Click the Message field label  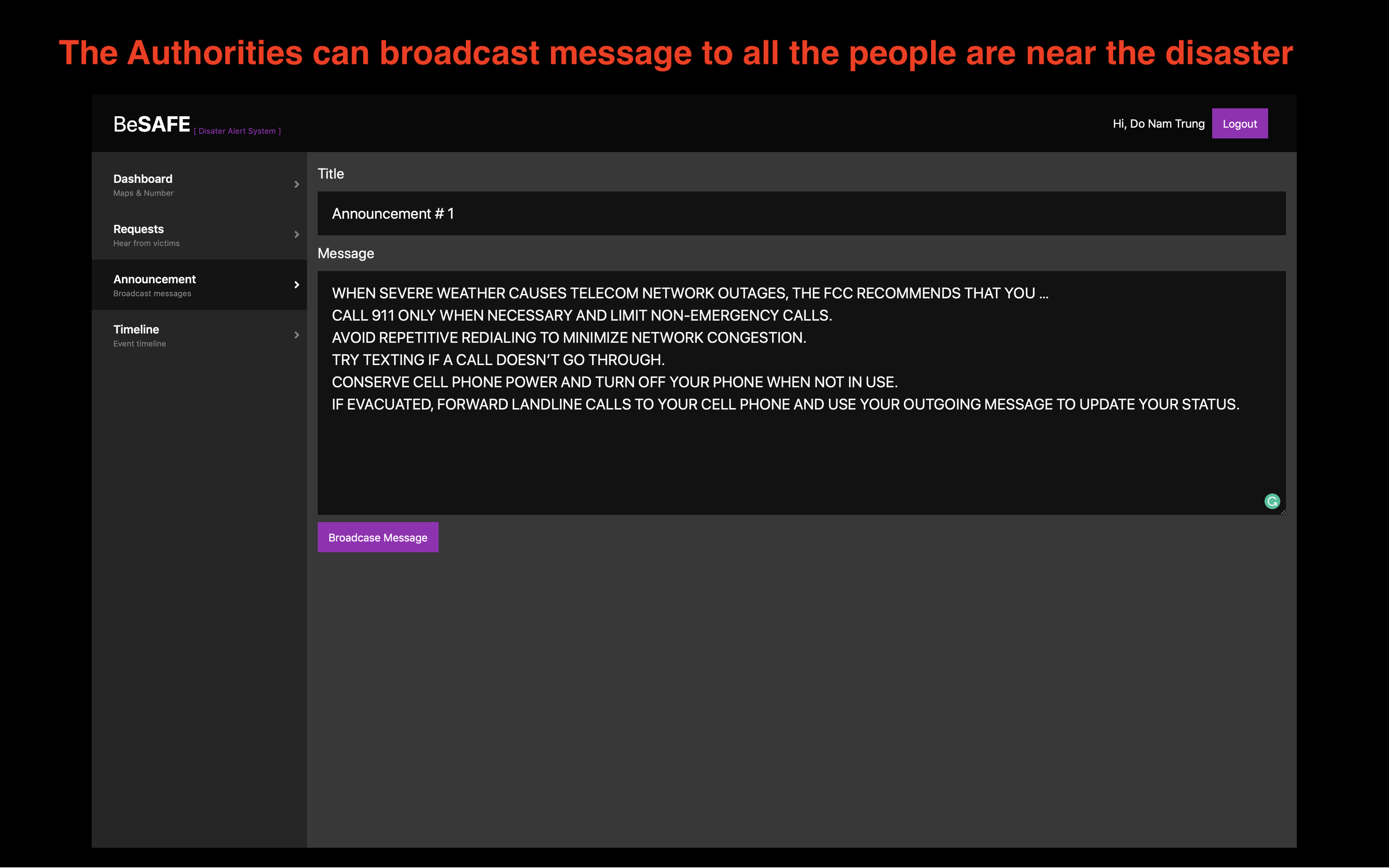click(x=346, y=253)
